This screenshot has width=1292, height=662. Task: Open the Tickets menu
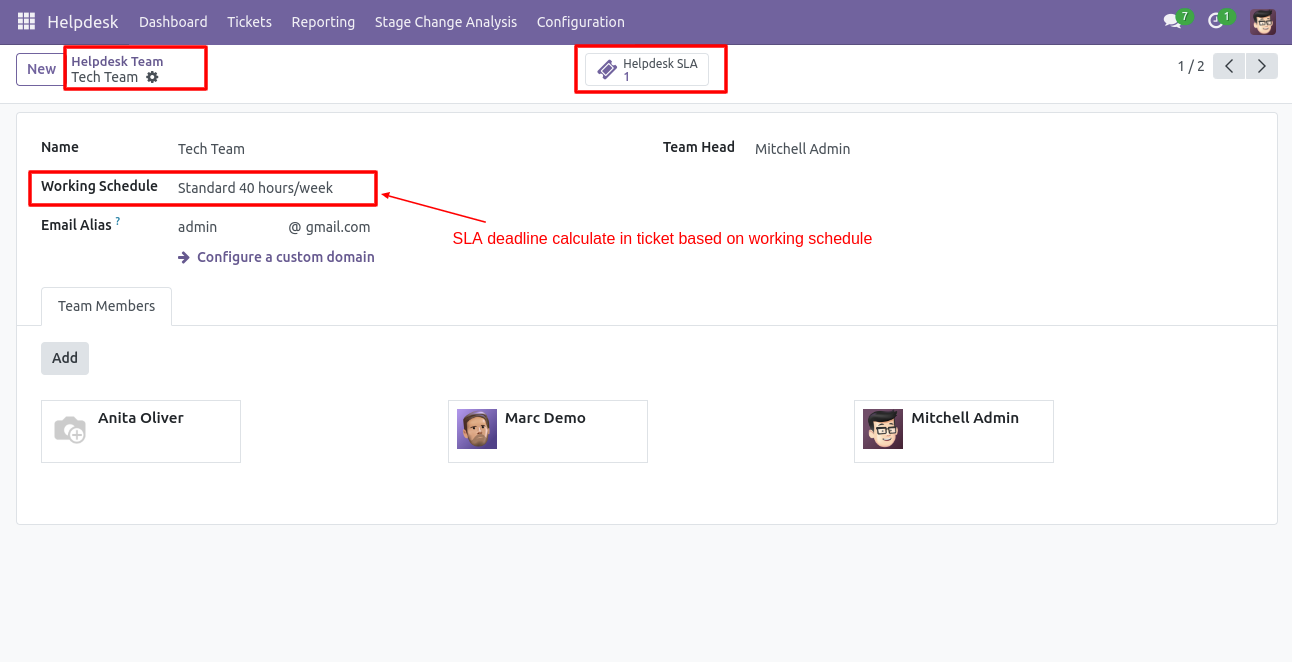[249, 22]
